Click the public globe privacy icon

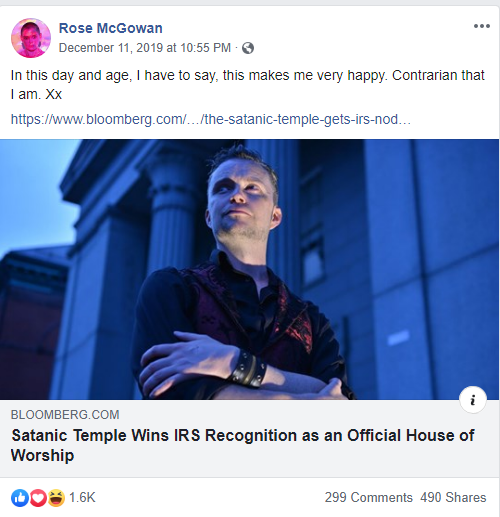(x=248, y=48)
